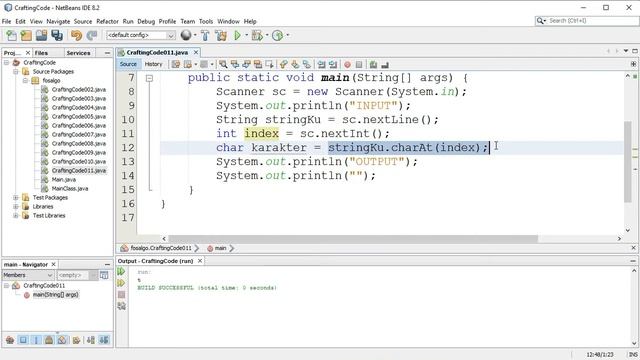Toggle the Navigator Javadoc window button
Viewport: 640px width, 360px height.
point(104,275)
